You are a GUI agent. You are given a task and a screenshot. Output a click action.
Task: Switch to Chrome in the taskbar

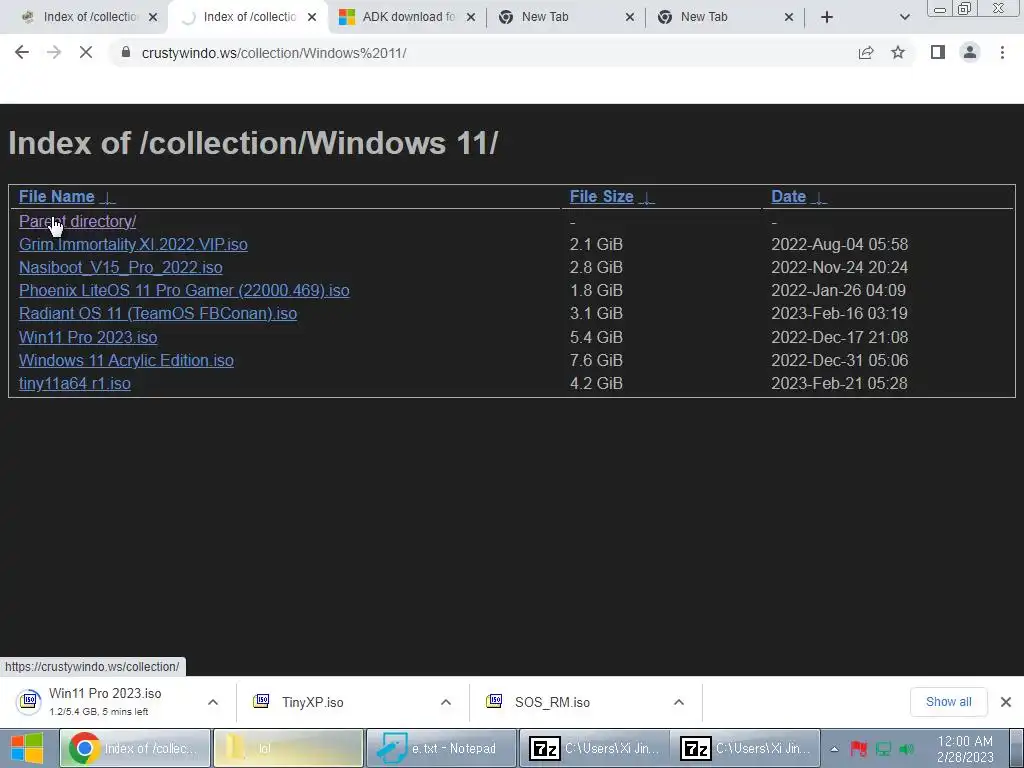point(135,748)
